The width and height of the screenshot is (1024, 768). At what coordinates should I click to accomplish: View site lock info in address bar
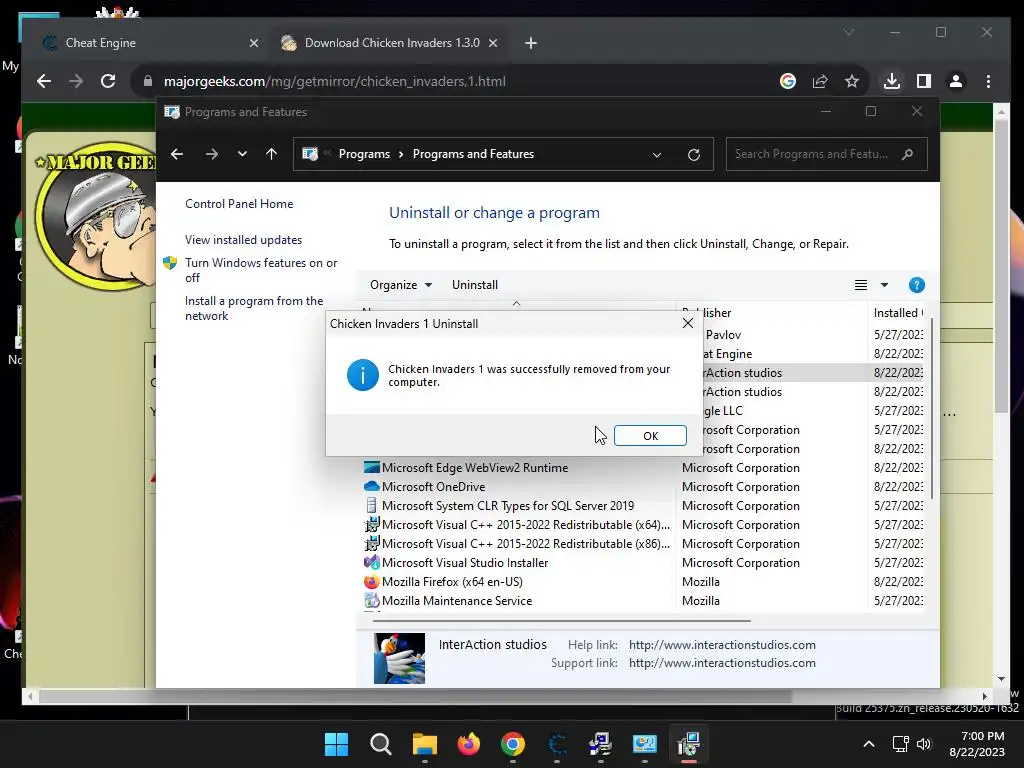point(148,81)
